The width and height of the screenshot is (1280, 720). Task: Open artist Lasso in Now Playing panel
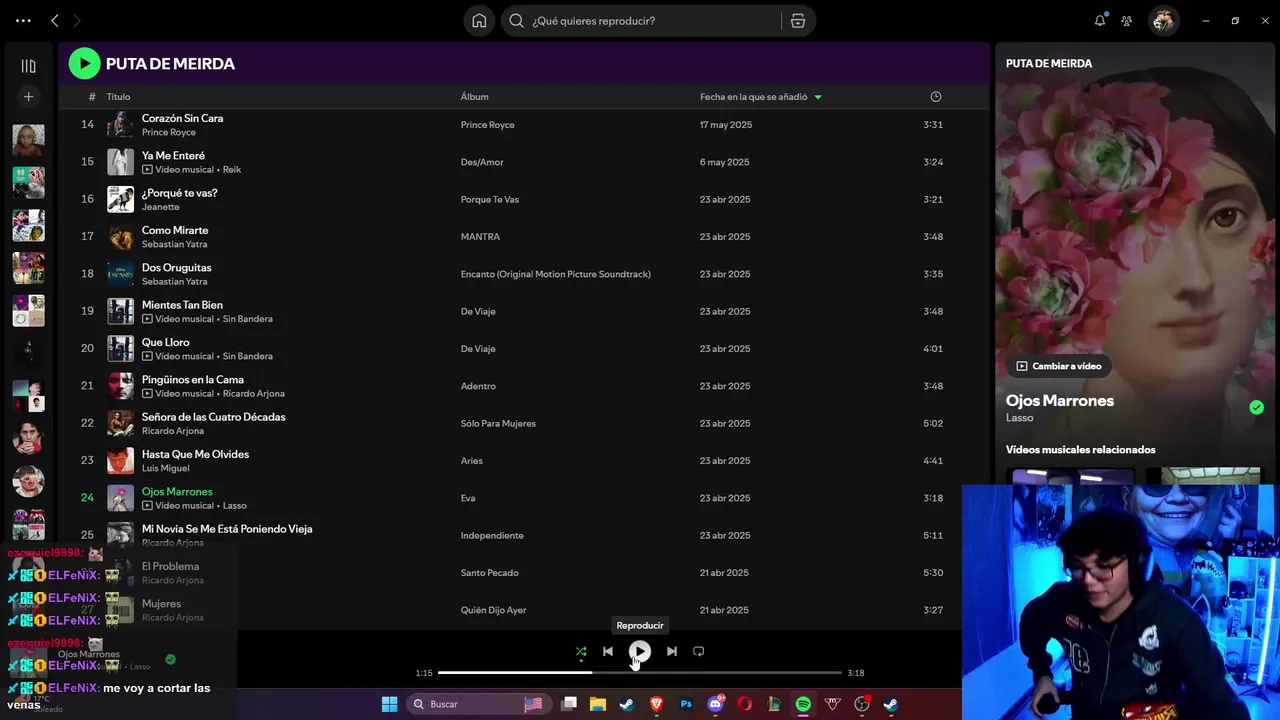[x=1019, y=418]
